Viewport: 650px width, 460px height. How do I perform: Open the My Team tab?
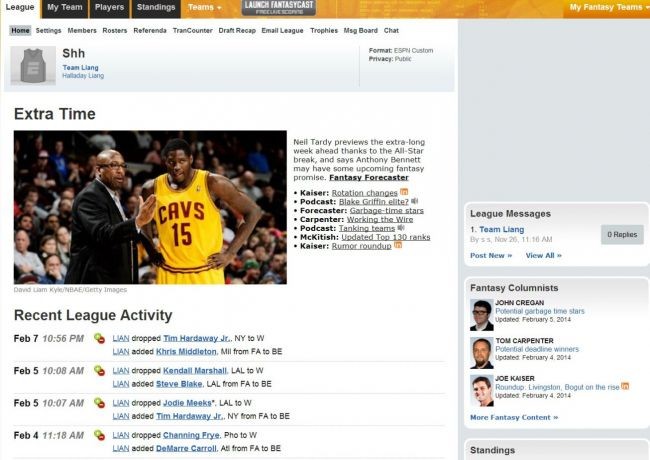65,7
